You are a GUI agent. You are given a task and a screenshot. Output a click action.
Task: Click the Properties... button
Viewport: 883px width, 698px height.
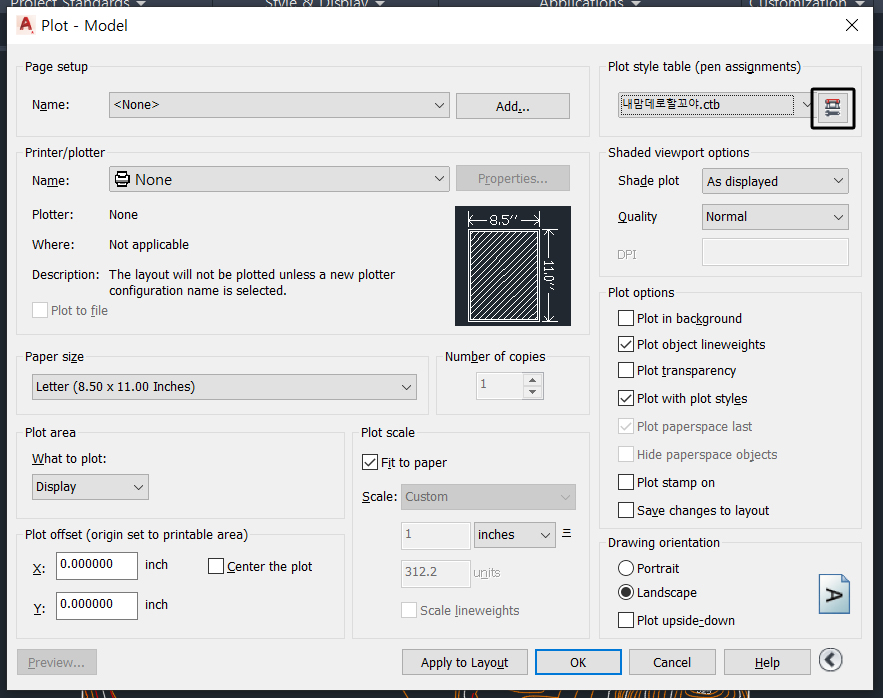[x=512, y=179]
